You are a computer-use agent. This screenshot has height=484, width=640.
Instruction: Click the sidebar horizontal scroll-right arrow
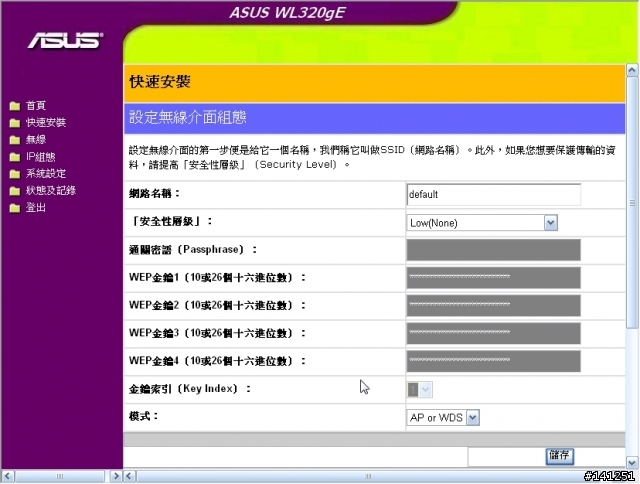116,476
